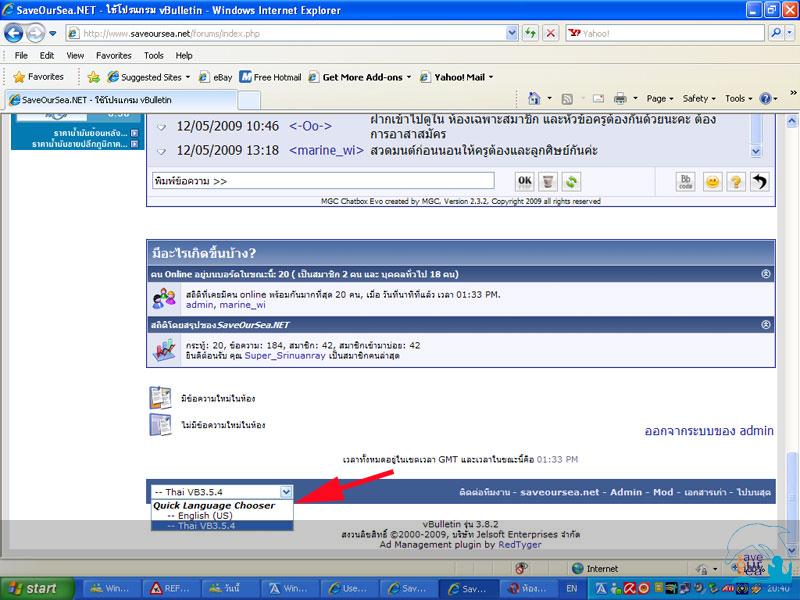Click the browser Home icon
Viewport: 800px width, 600px height.
tap(535, 99)
